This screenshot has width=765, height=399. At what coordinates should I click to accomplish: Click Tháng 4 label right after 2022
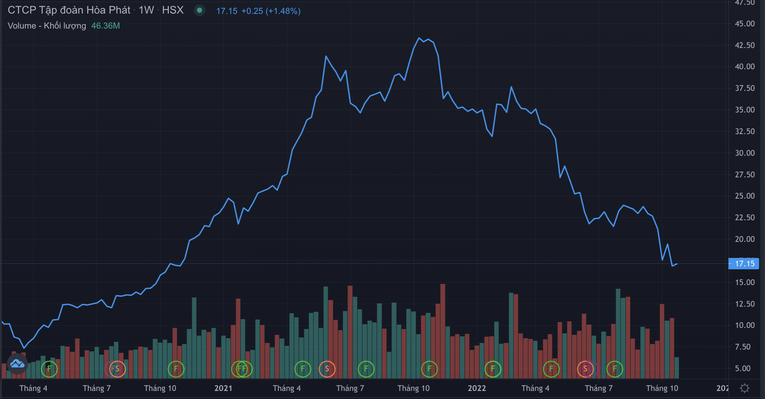click(x=536, y=388)
